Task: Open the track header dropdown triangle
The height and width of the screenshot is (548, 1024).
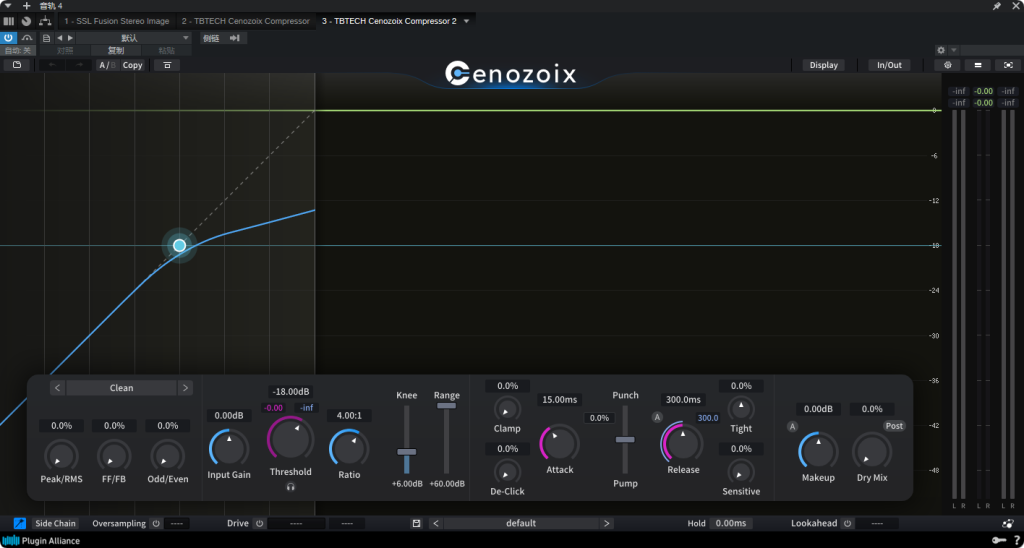Action: tap(8, 6)
